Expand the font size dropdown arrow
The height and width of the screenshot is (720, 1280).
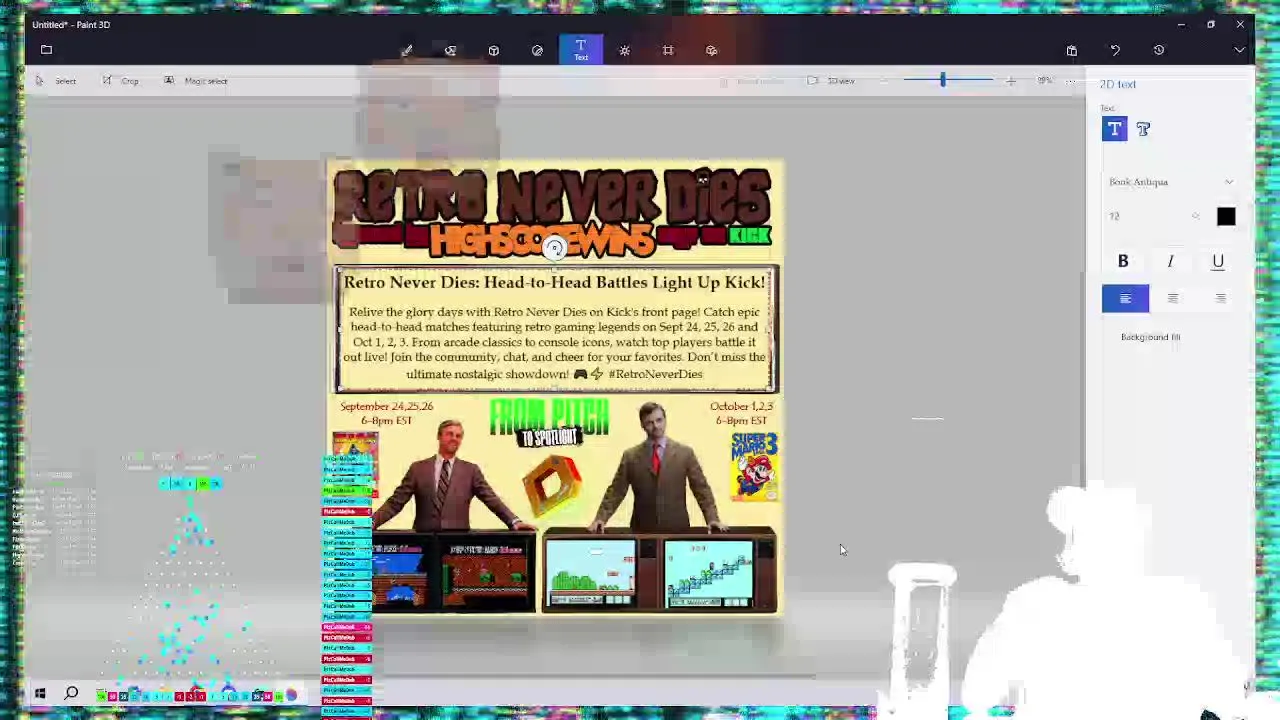pos(1195,217)
